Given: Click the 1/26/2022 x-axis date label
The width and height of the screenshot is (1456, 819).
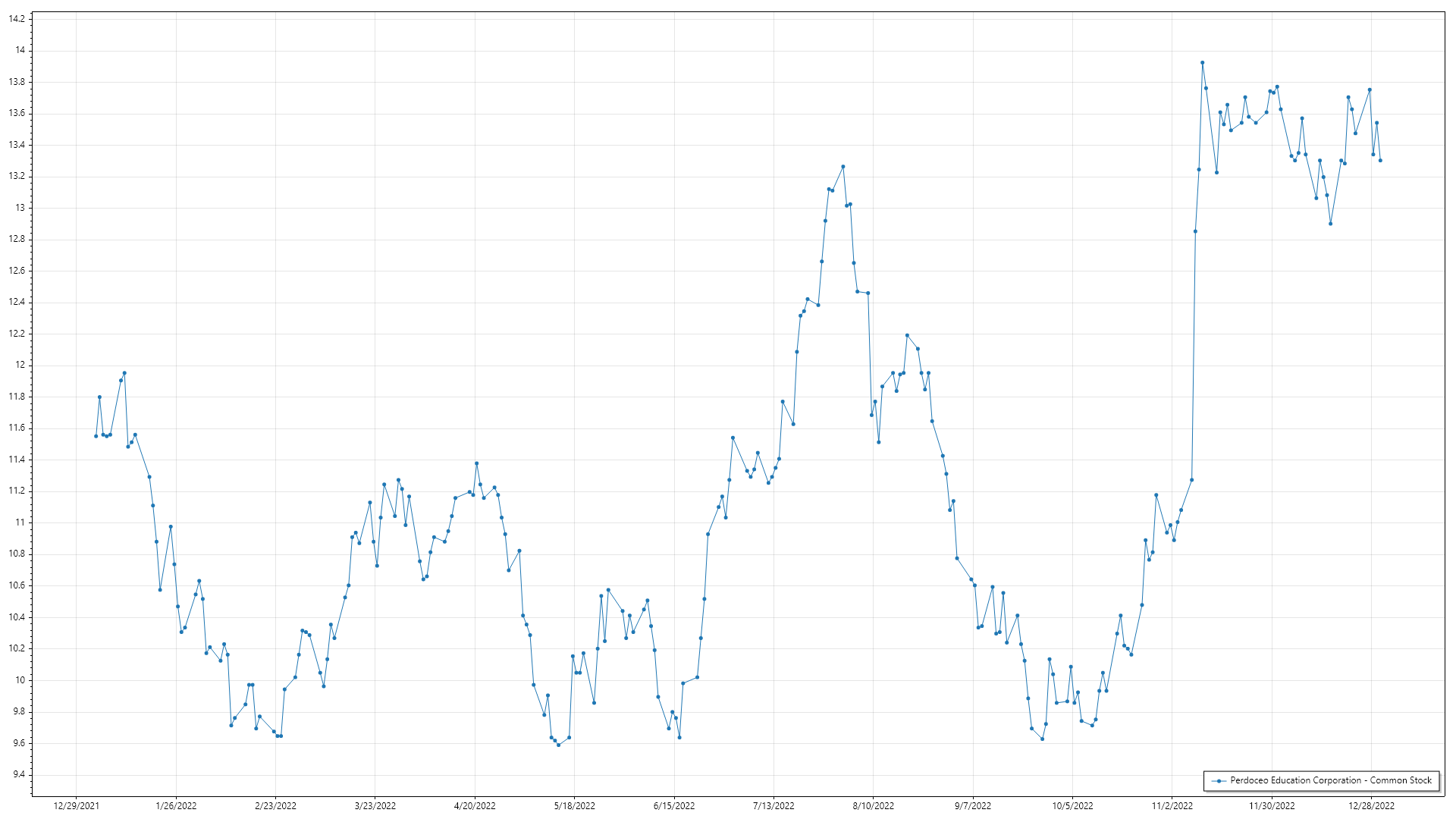Looking at the screenshot, I should tap(176, 806).
